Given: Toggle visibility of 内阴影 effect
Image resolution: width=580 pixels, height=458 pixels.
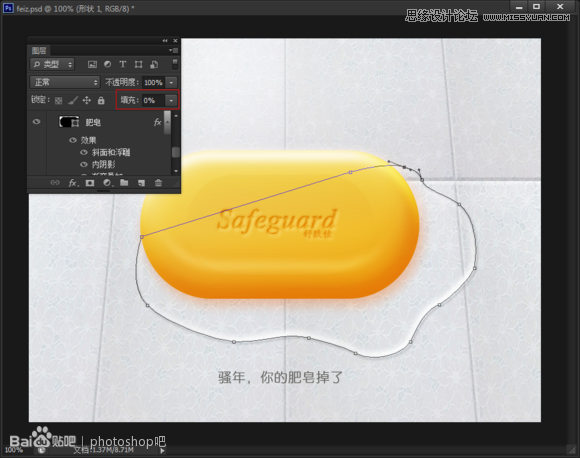Looking at the screenshot, I should point(84,164).
